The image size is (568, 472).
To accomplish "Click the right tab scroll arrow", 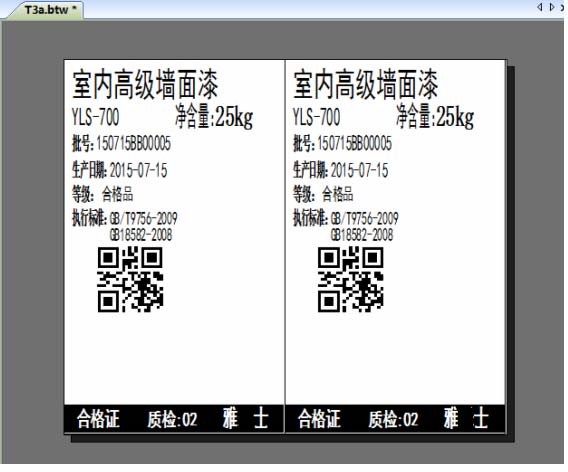I will pyautogui.click(x=552, y=7).
